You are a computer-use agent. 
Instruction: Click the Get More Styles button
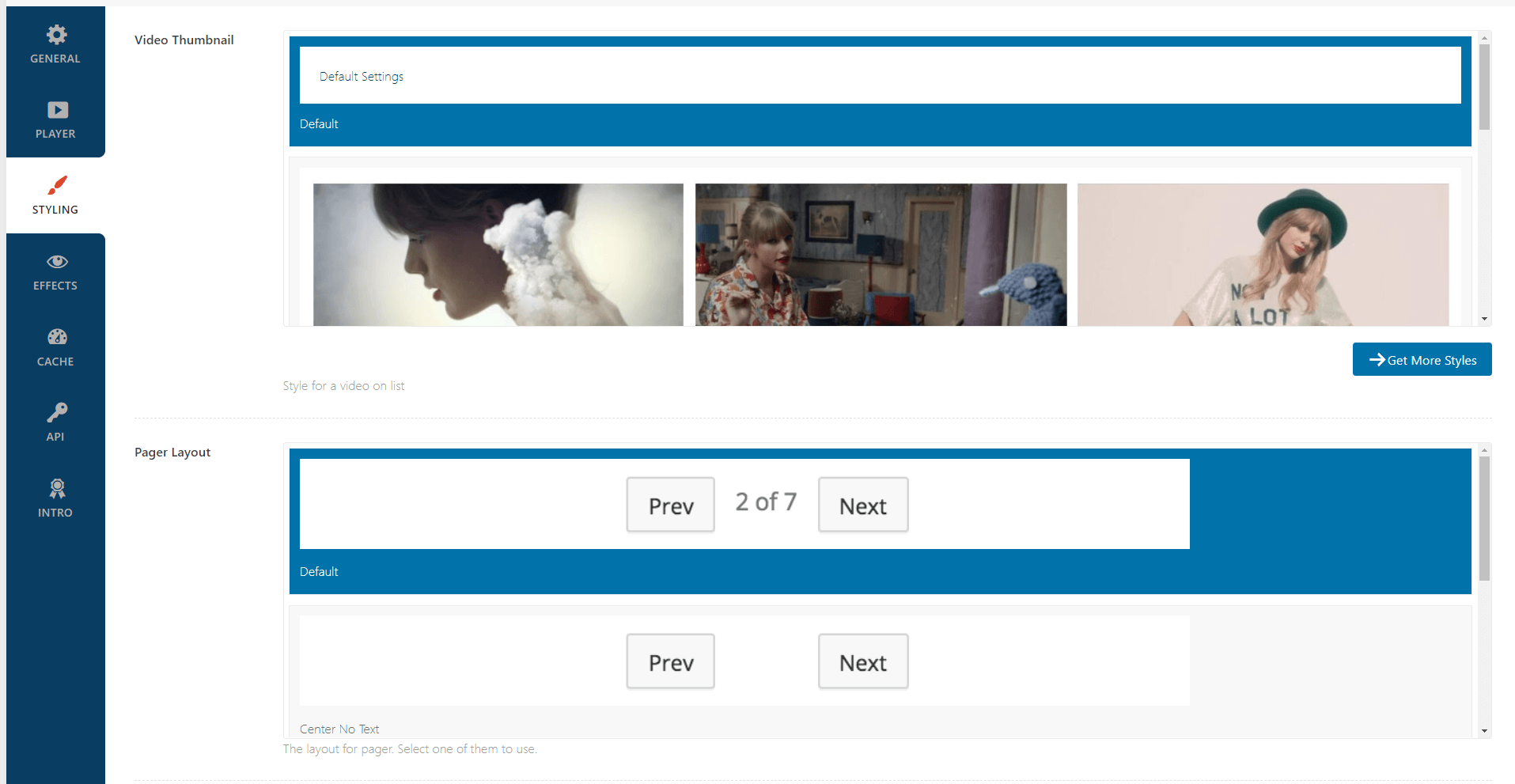(x=1422, y=359)
